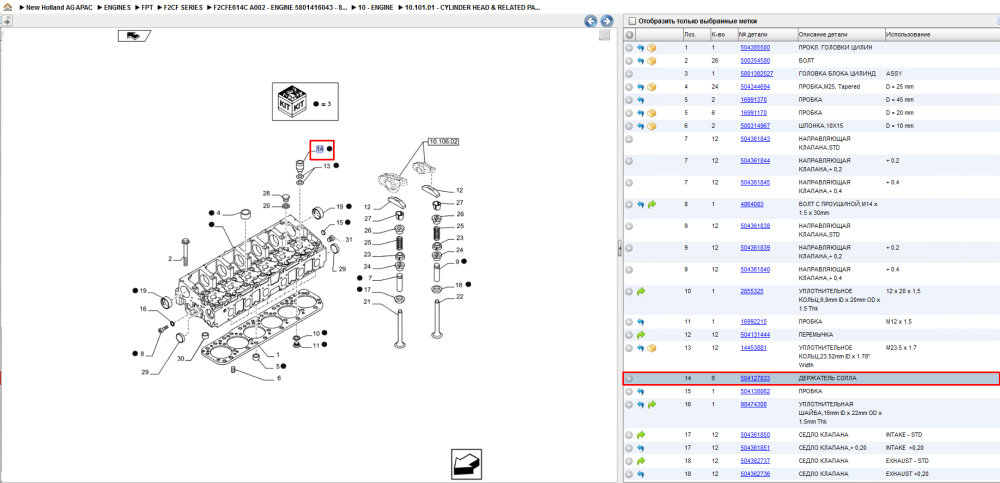1000x483 pixels.
Task: Click the KIT legend icon in the diagram
Action: (x=293, y=102)
